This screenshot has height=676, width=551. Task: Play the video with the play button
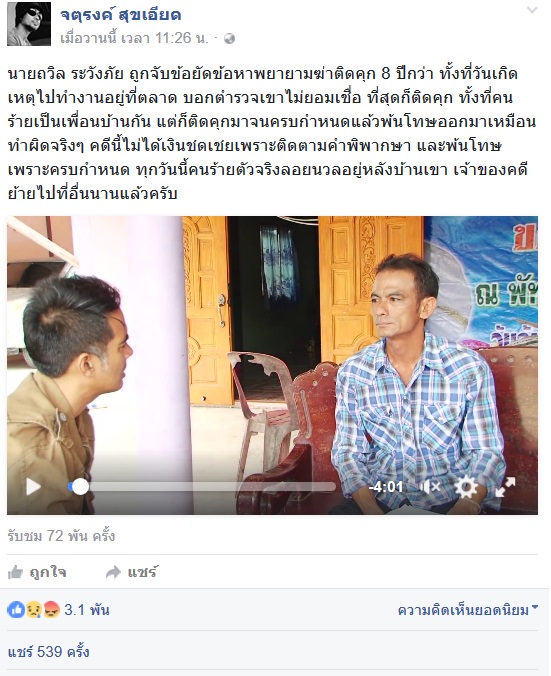pyautogui.click(x=33, y=487)
